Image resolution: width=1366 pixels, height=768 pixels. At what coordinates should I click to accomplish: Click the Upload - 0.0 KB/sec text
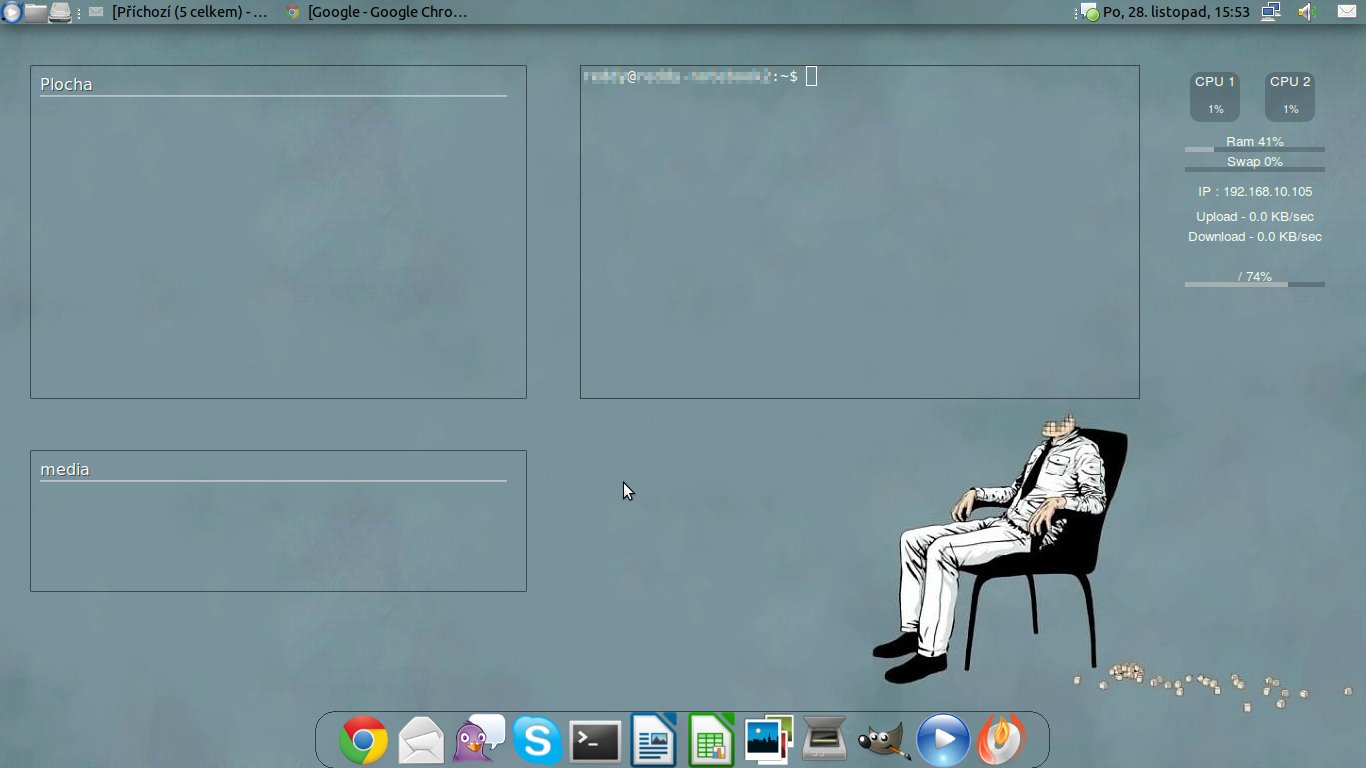point(1255,216)
